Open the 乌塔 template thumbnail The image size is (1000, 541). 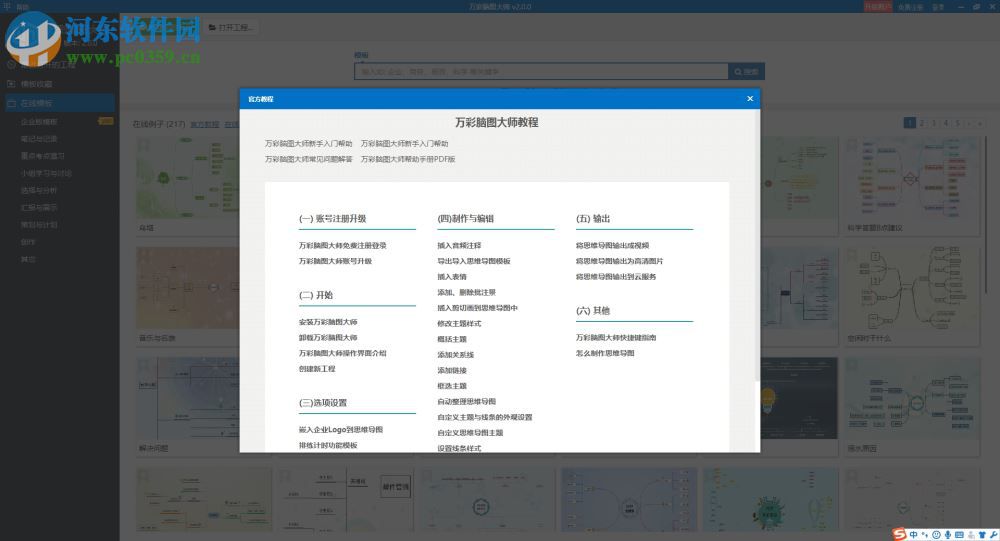tap(188, 178)
